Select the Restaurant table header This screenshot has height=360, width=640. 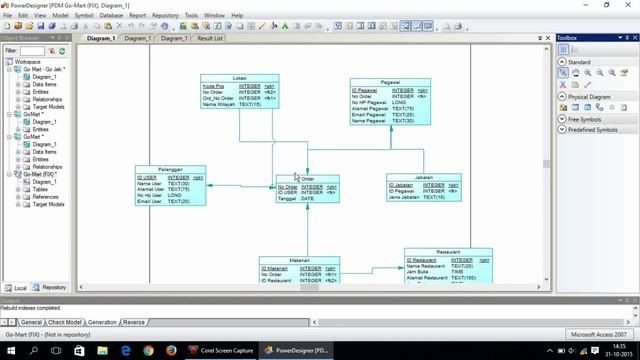tap(448, 252)
